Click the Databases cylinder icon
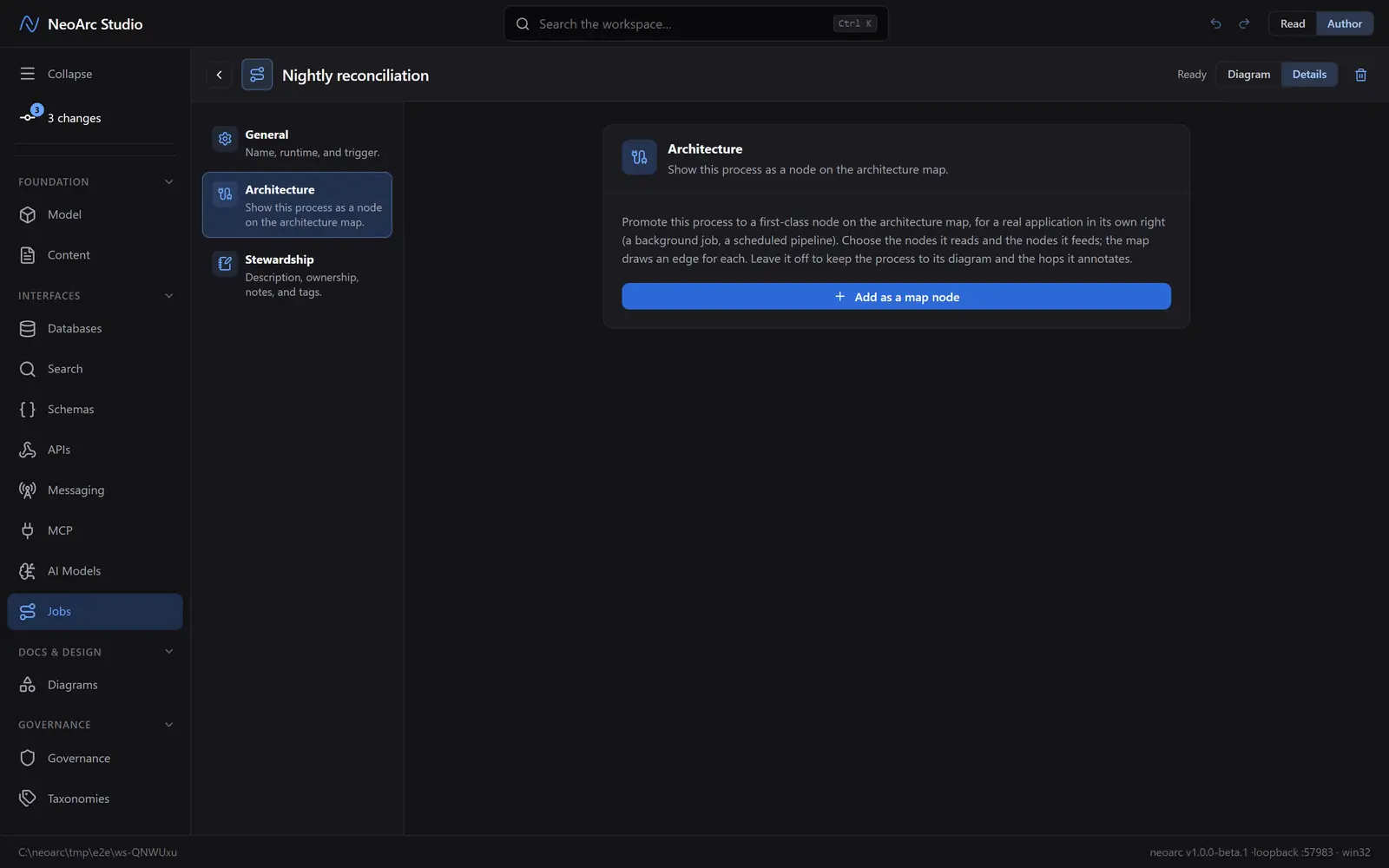 [x=28, y=329]
